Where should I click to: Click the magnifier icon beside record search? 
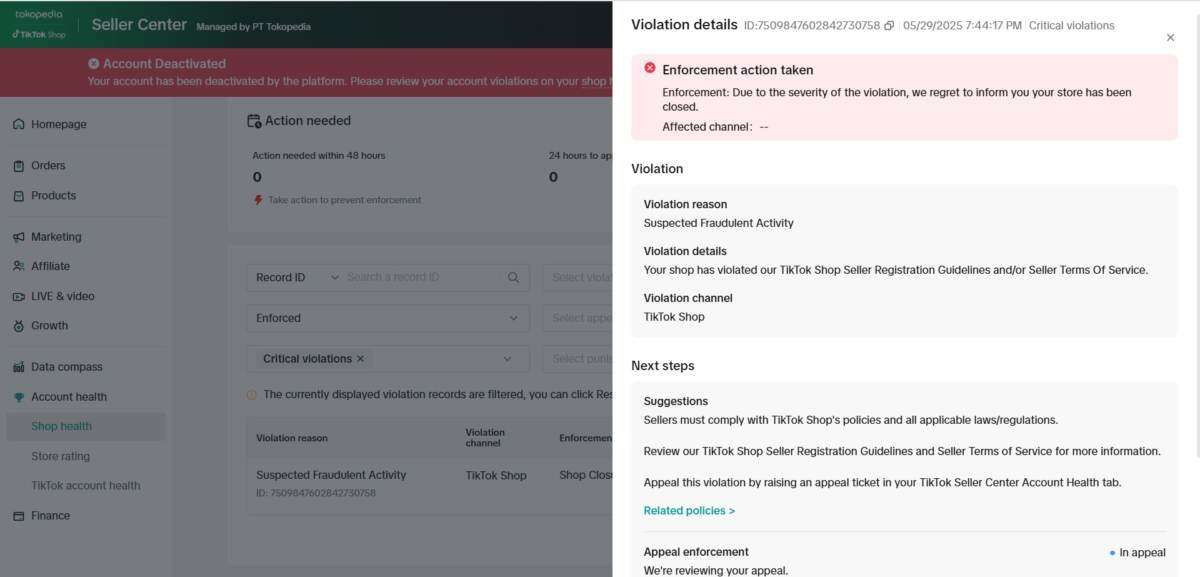[513, 278]
